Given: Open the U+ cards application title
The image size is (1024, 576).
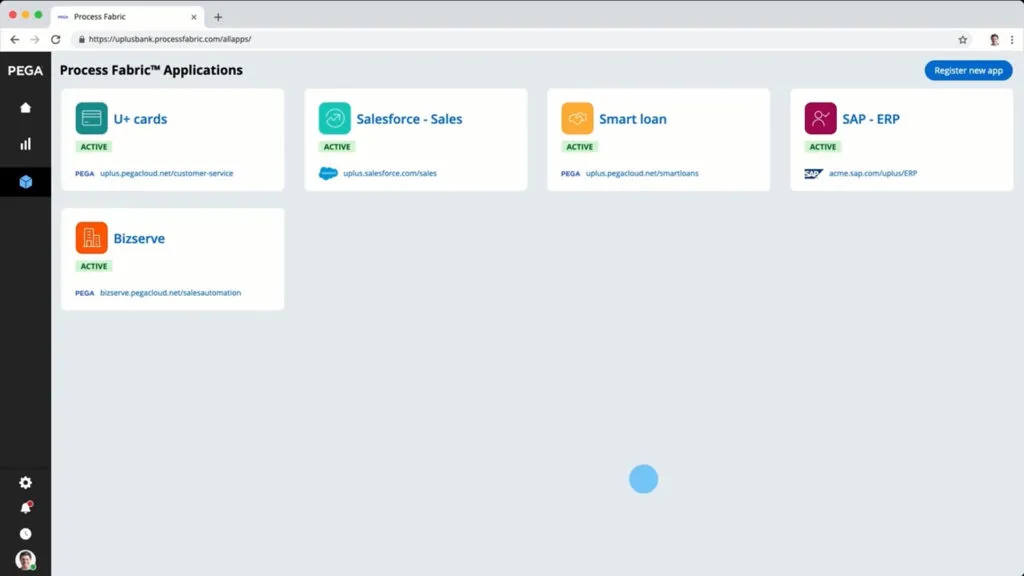Looking at the screenshot, I should pyautogui.click(x=140, y=119).
